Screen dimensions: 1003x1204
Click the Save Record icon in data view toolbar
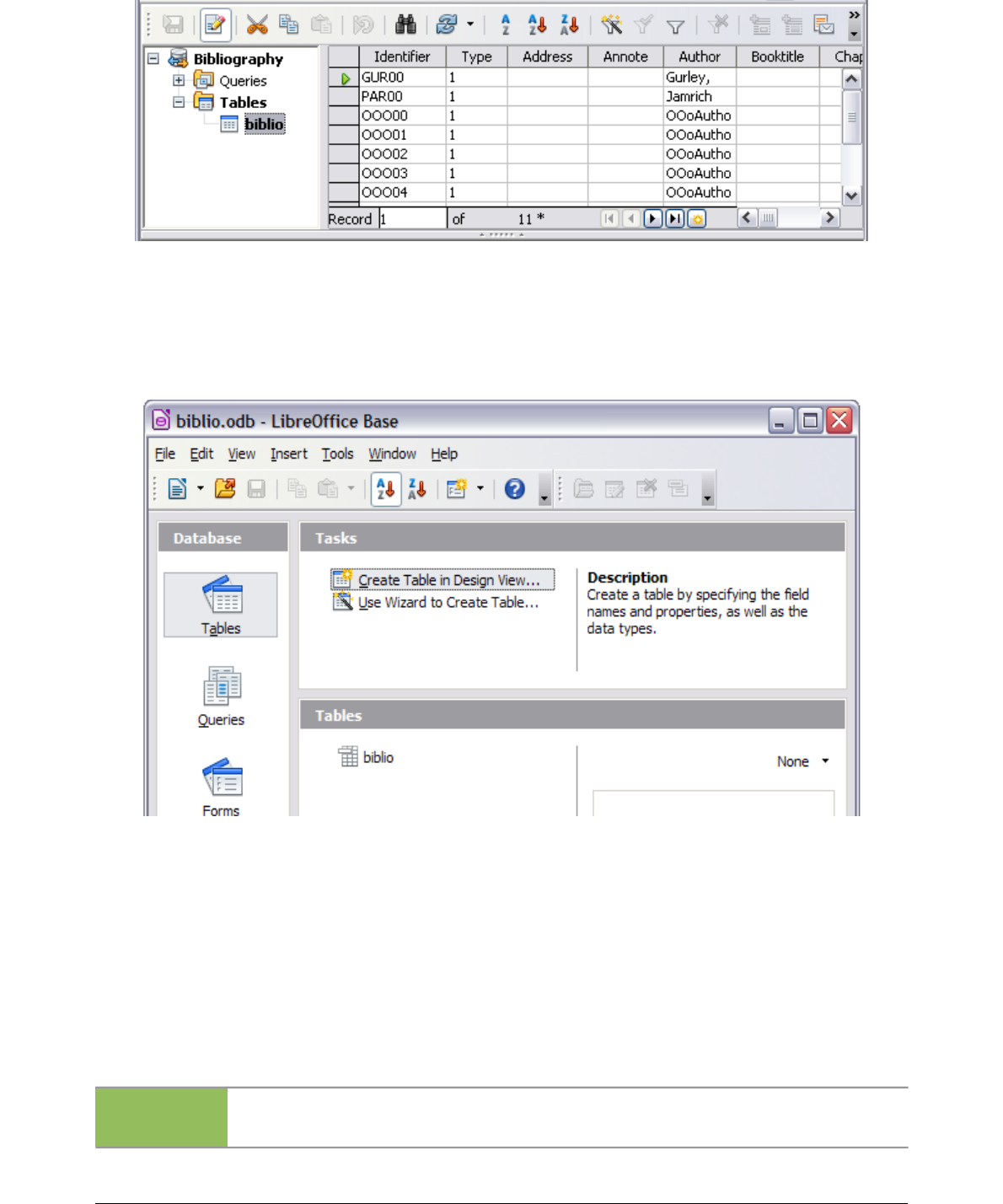173,25
